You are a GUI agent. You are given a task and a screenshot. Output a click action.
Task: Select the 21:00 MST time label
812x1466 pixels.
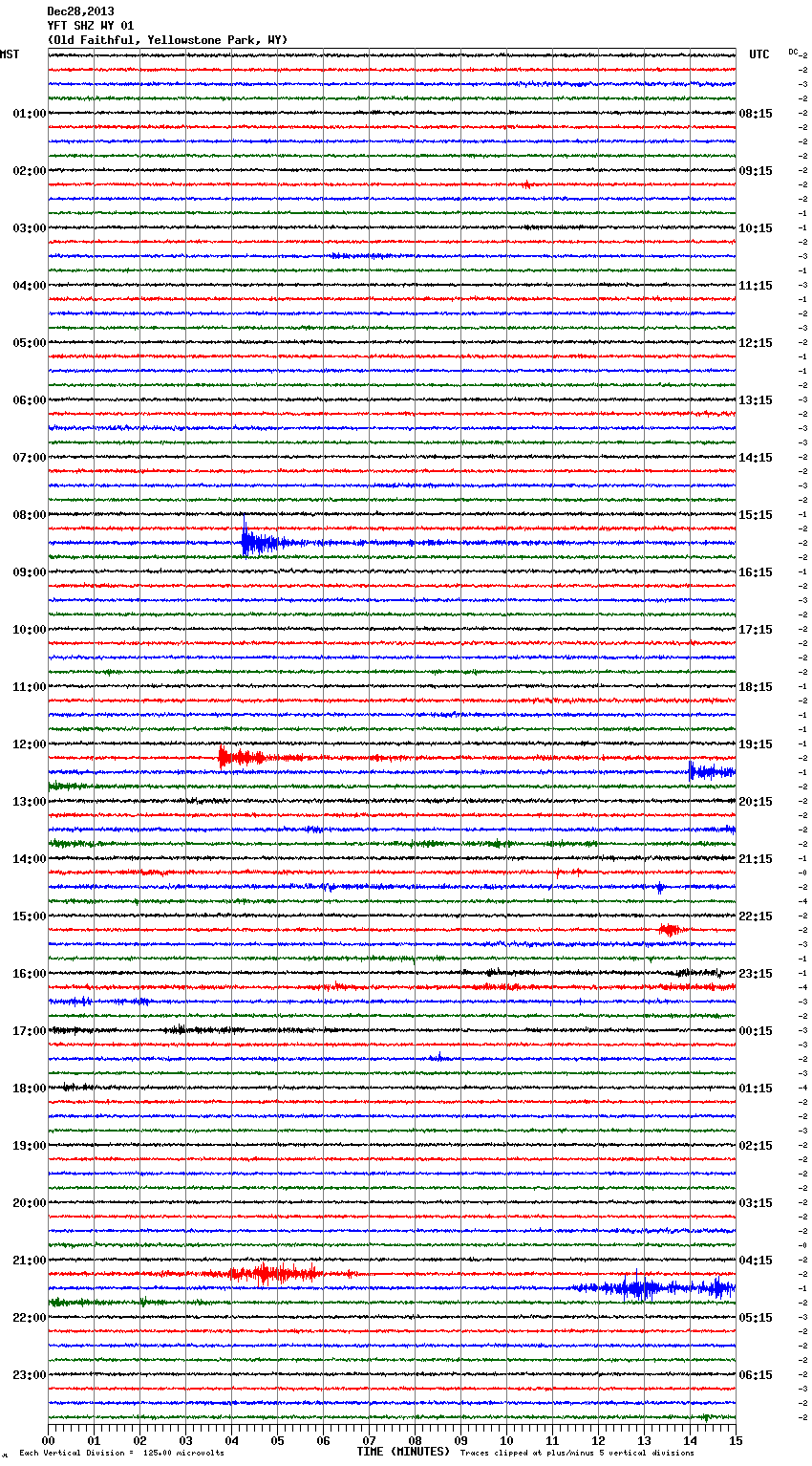(30, 1261)
